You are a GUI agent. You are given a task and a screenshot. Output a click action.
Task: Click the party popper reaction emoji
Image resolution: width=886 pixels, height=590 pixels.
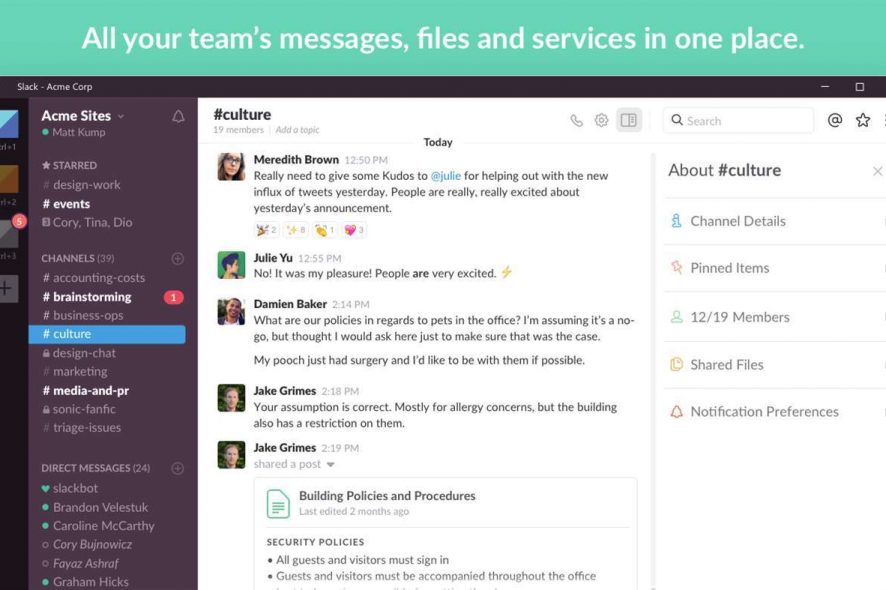tap(267, 230)
